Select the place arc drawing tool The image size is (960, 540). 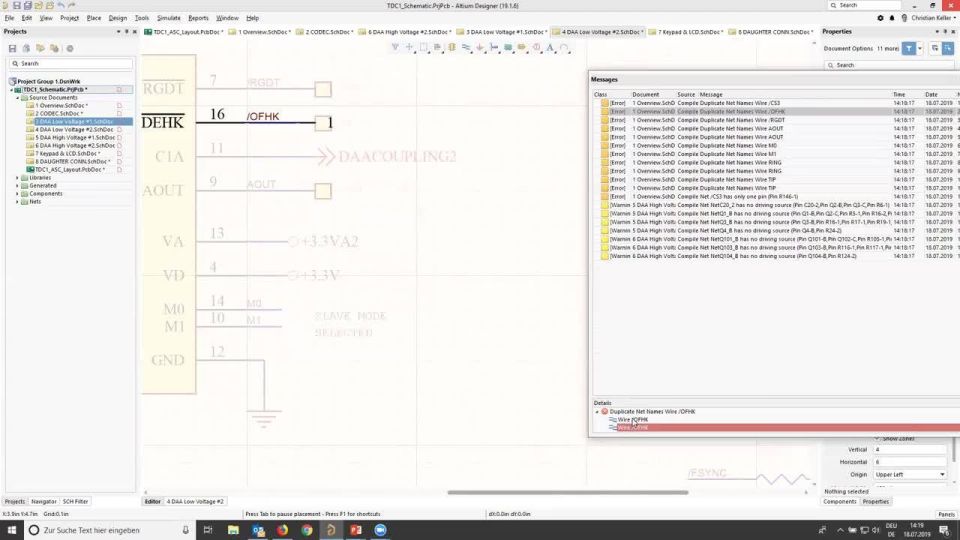pos(564,47)
